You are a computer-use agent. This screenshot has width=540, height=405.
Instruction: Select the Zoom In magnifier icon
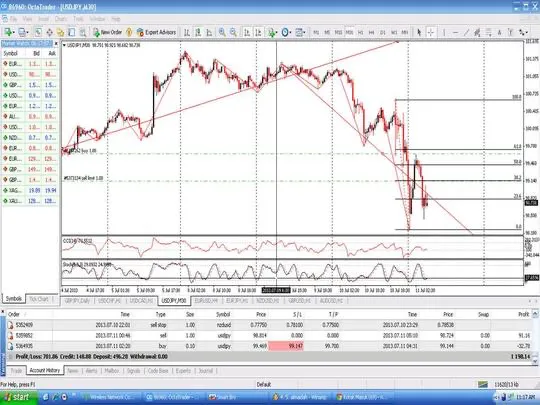point(222,32)
